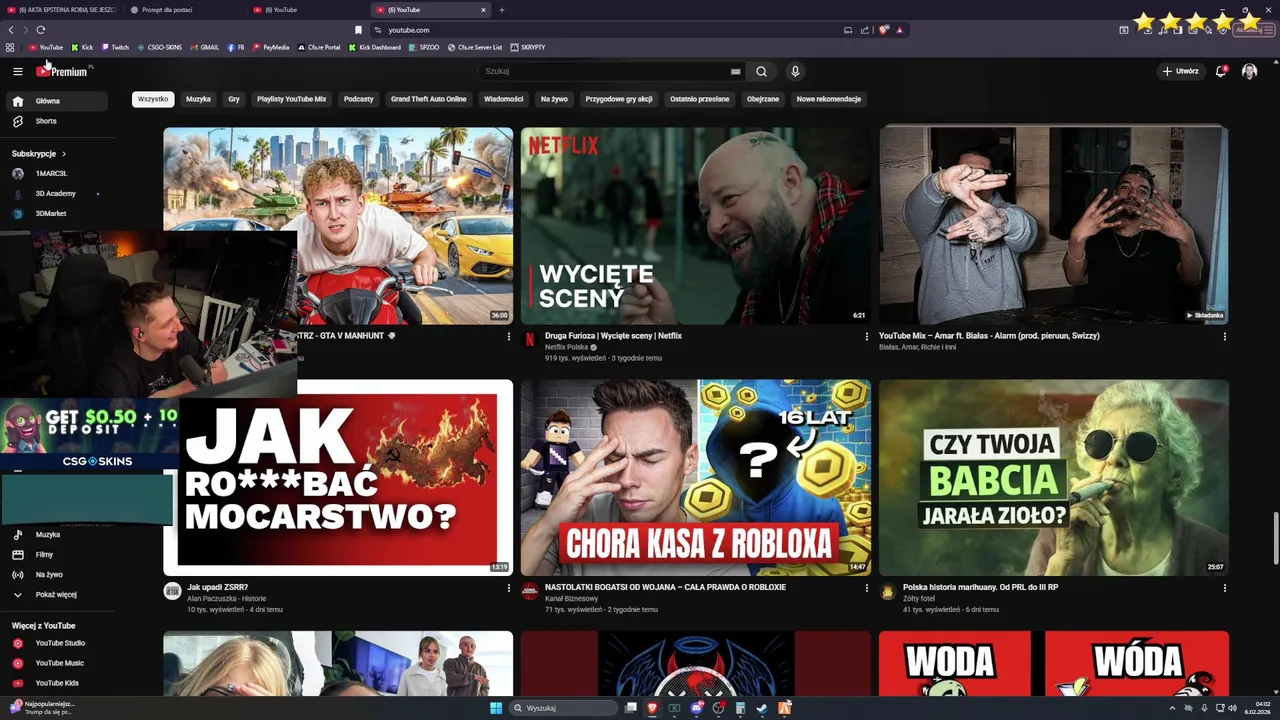Select the Przygodowe gry akcji chip

pos(619,99)
